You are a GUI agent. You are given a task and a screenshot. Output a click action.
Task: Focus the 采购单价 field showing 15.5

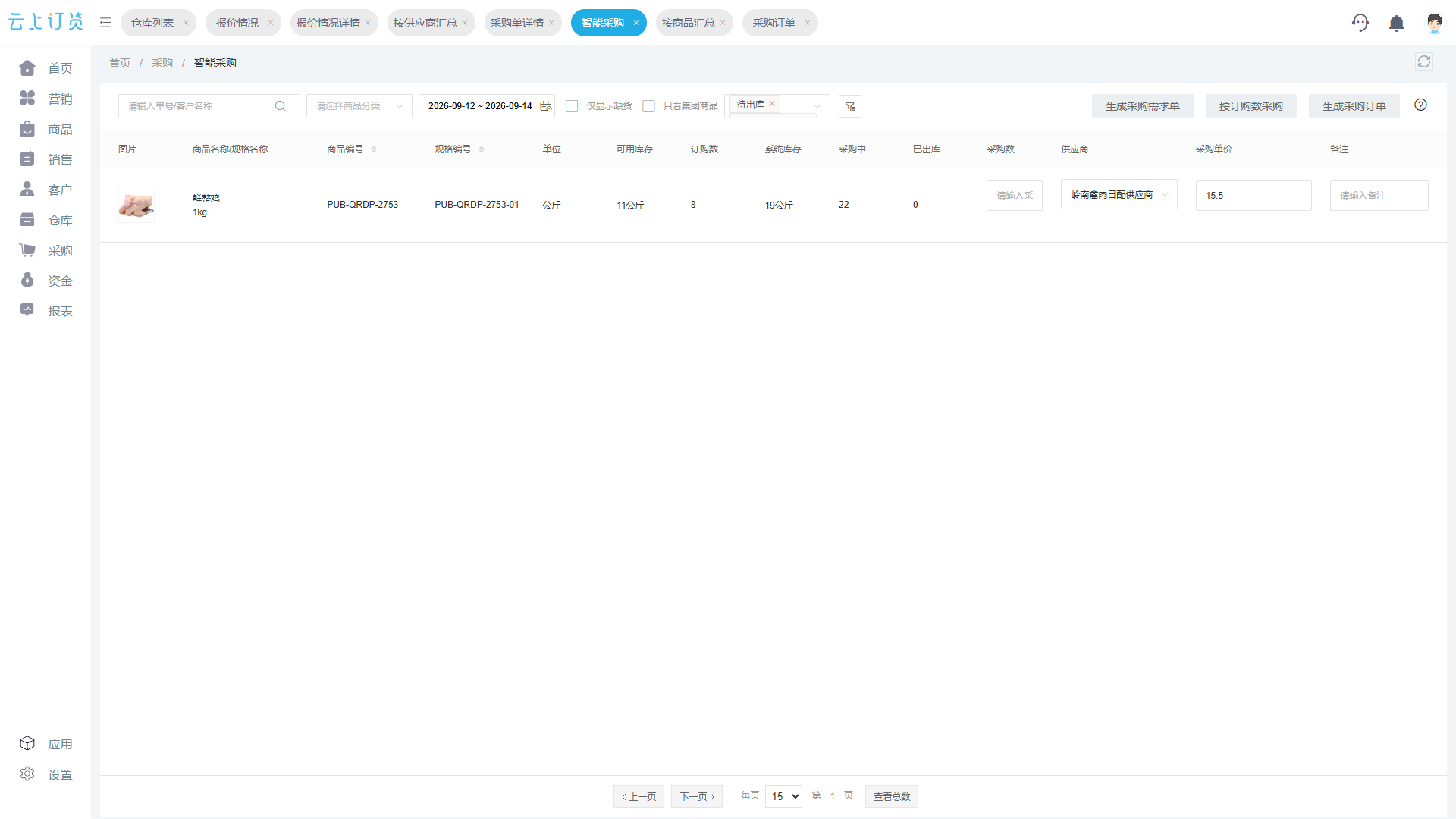pyautogui.click(x=1254, y=196)
